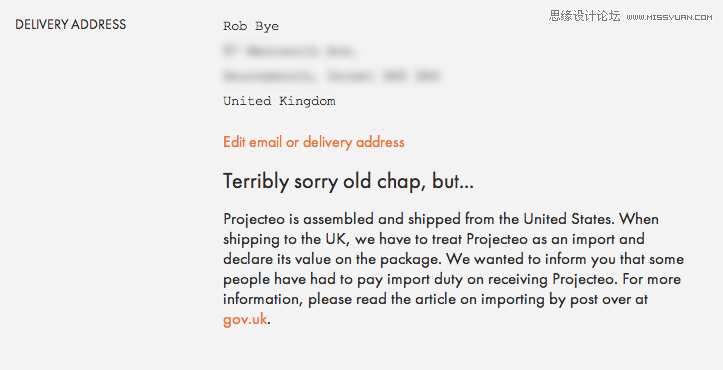This screenshot has width=723, height=370.
Task: Click the blurred city and postcode line
Action: click(x=331, y=76)
